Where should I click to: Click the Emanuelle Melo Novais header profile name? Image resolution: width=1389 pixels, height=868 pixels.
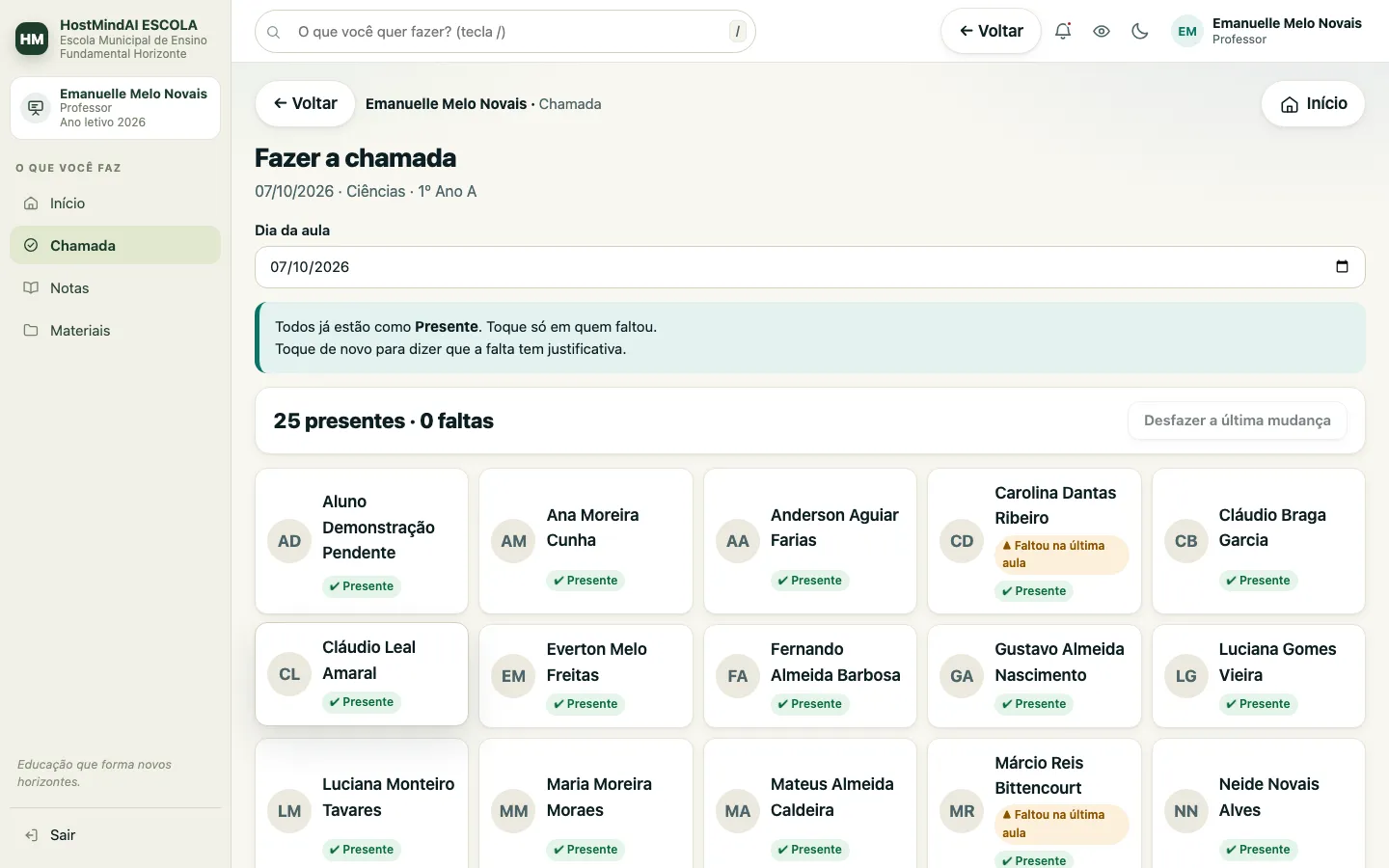pos(1287,23)
